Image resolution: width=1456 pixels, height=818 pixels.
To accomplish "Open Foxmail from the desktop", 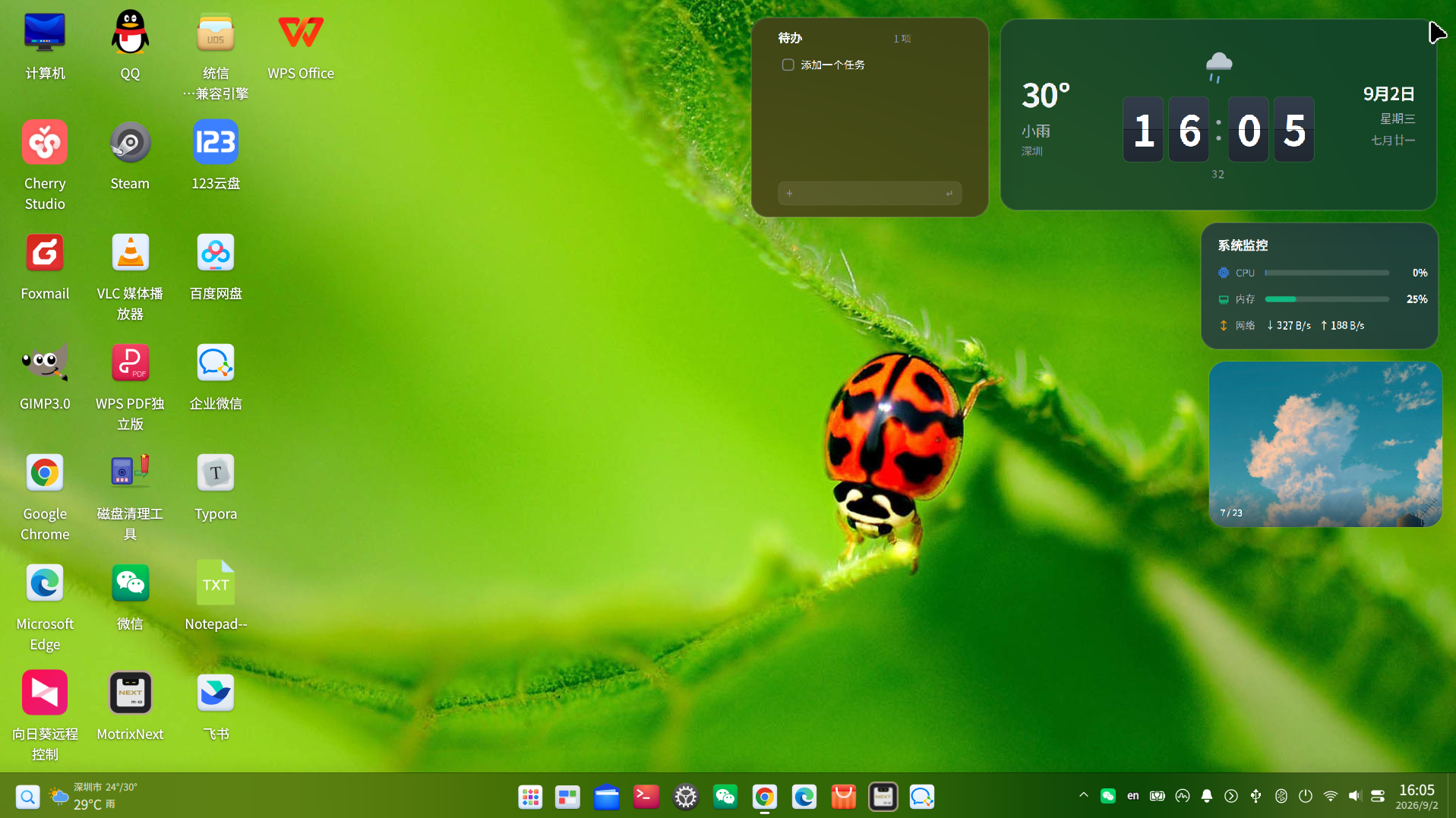I will pyautogui.click(x=45, y=265).
